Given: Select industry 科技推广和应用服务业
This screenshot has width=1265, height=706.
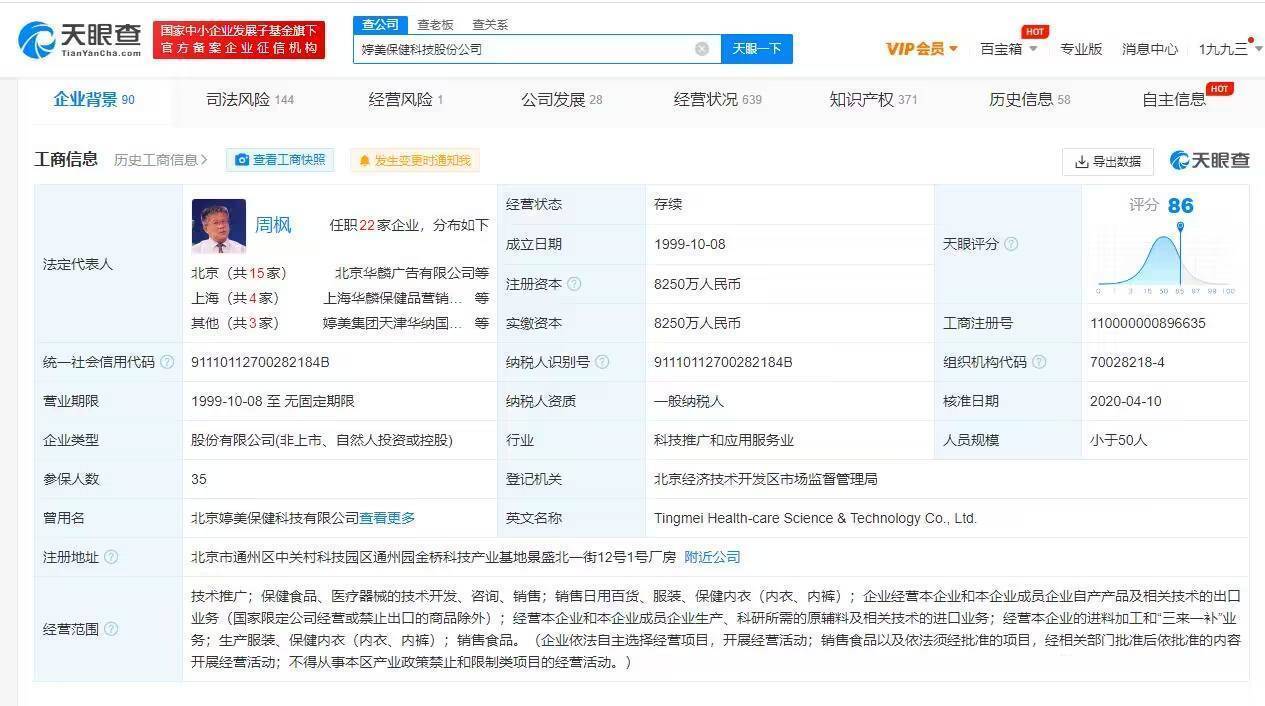Looking at the screenshot, I should [724, 440].
